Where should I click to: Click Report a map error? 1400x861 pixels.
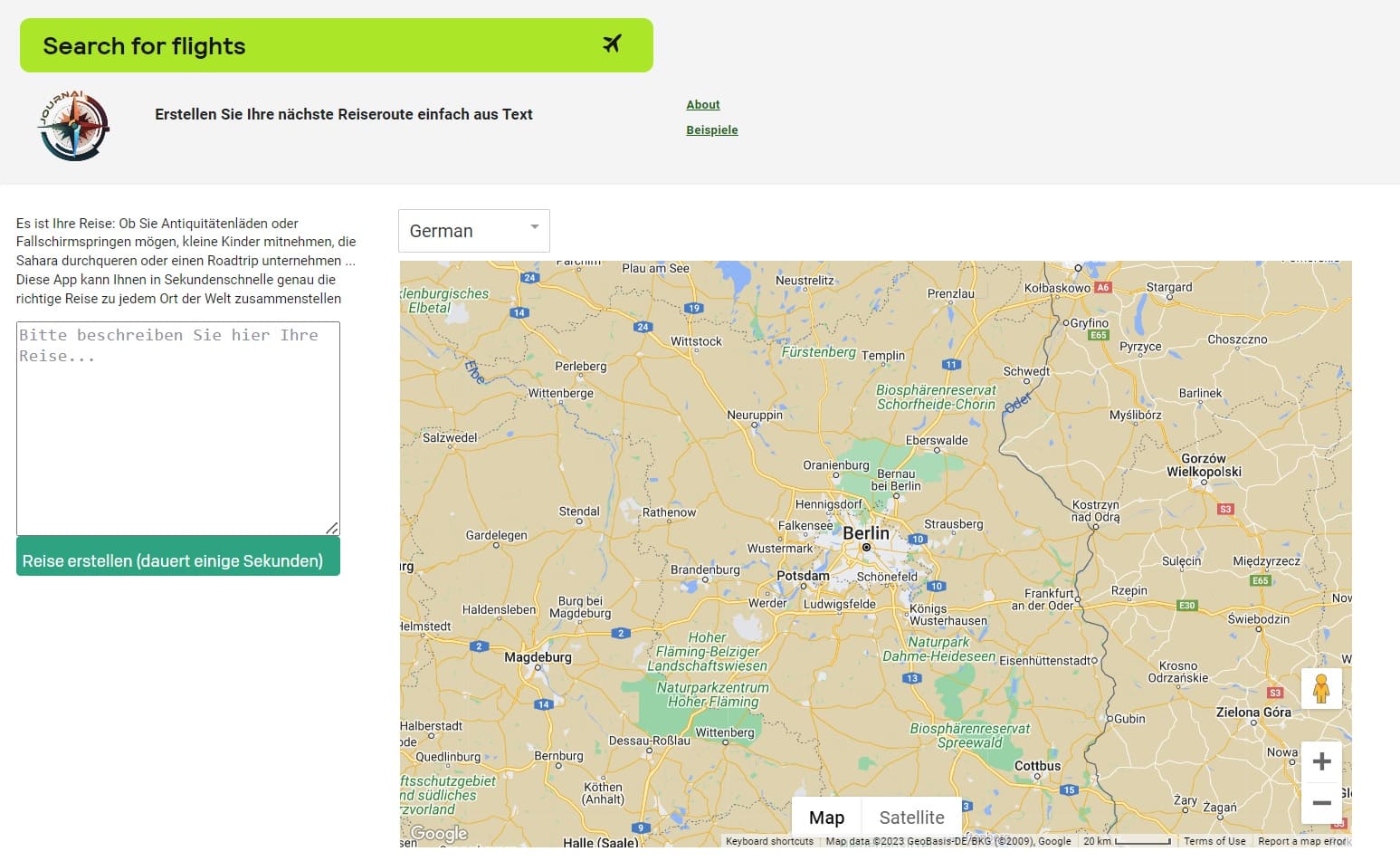(x=1302, y=841)
